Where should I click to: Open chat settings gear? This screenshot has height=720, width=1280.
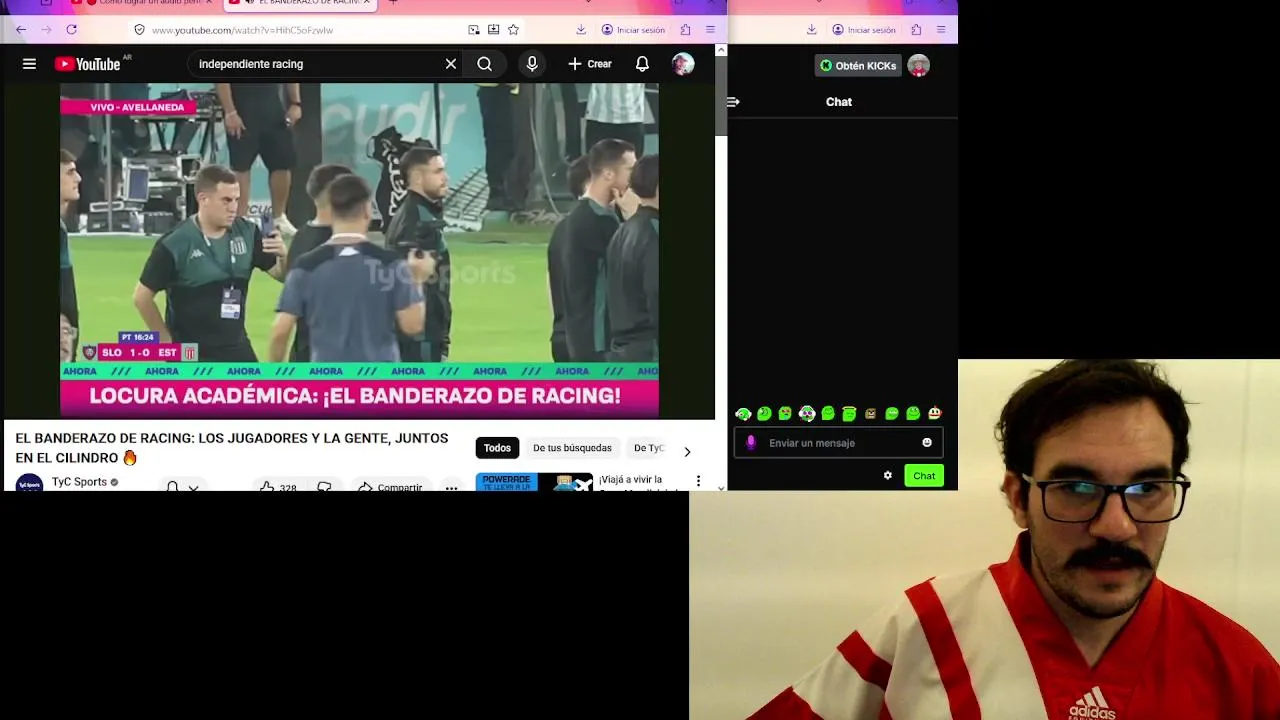pos(887,476)
